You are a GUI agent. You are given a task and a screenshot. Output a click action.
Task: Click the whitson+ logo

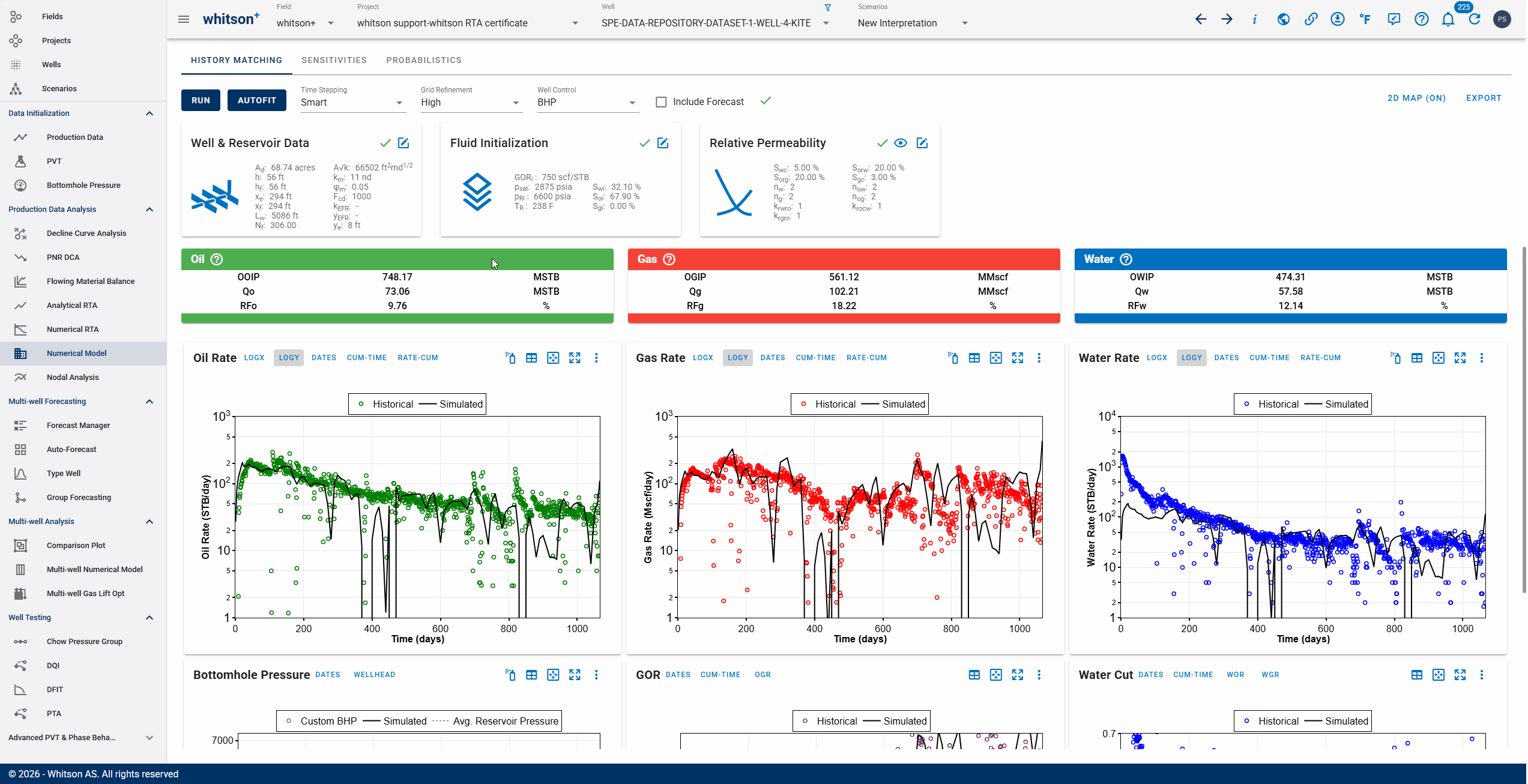coord(231,19)
